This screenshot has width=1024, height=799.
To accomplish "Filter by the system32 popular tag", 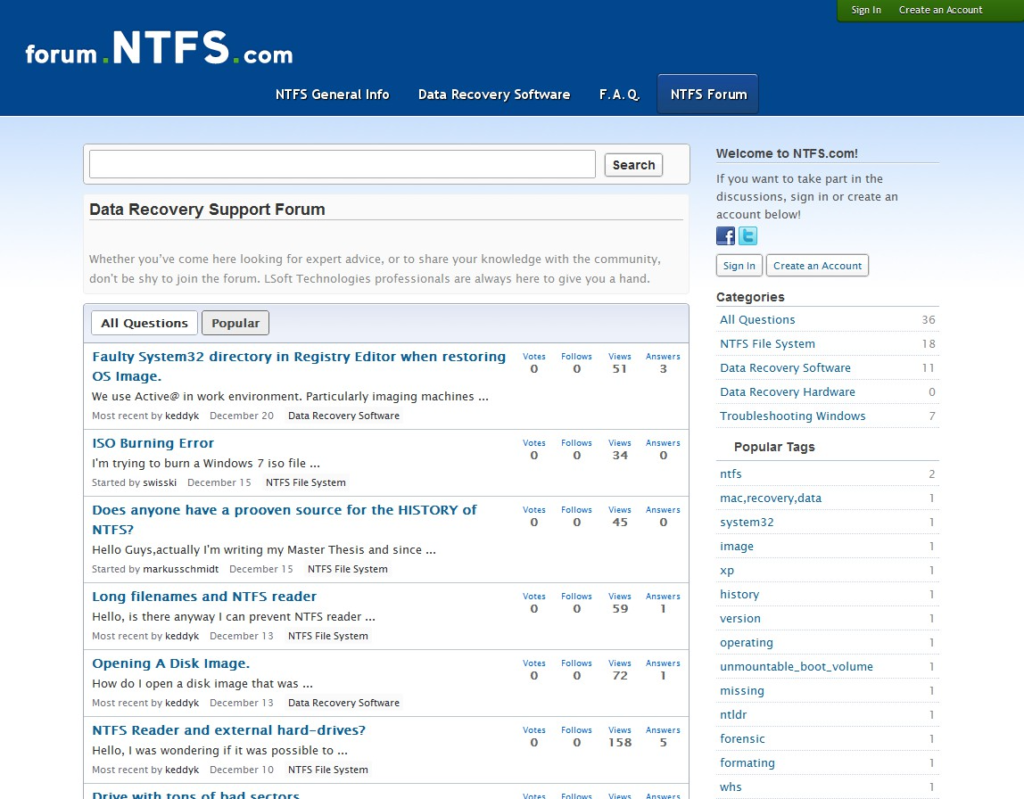I will click(x=746, y=522).
